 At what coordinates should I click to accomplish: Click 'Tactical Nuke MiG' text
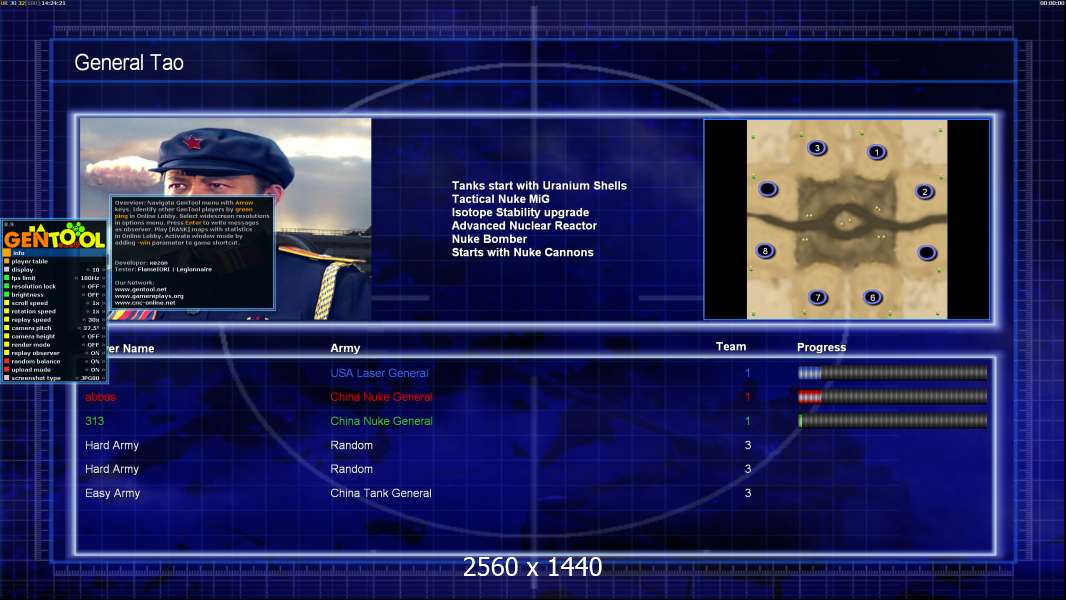[500, 199]
